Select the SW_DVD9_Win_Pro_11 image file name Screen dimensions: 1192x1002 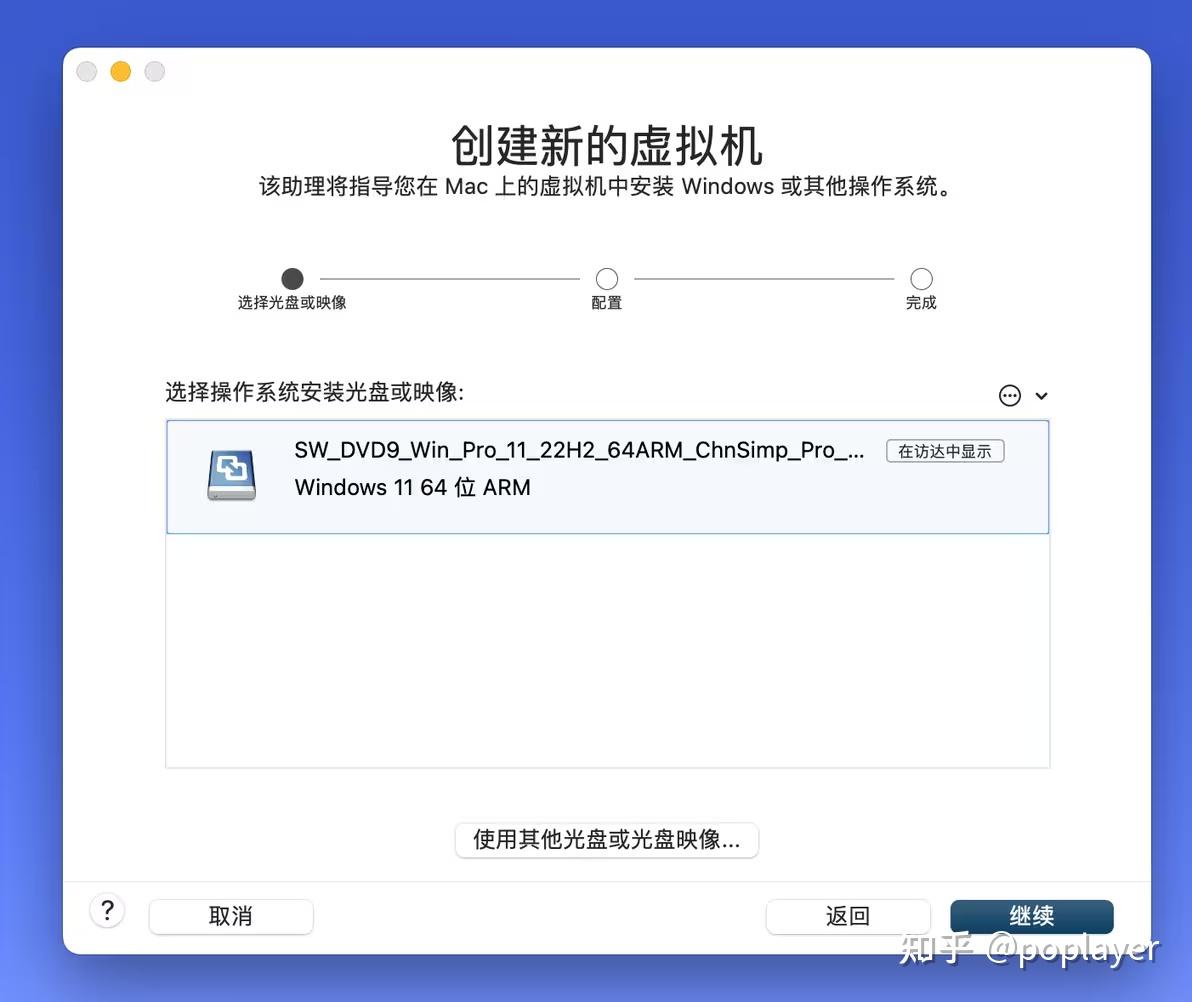(x=579, y=450)
